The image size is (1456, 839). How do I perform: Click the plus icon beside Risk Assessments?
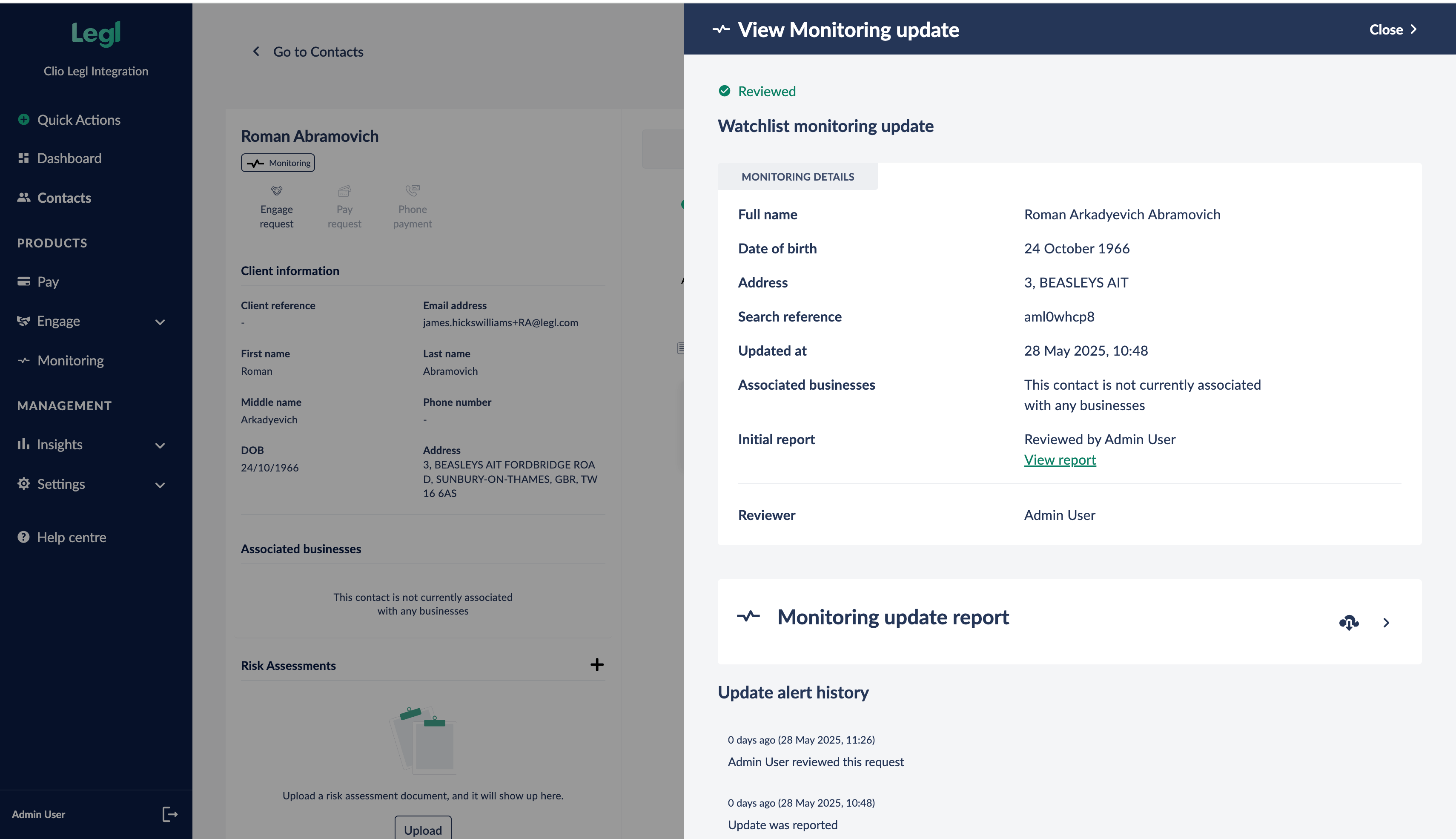point(597,664)
